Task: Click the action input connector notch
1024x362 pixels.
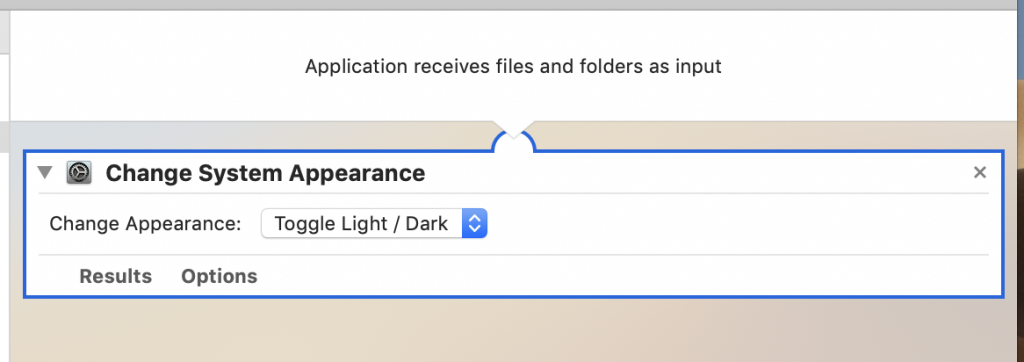Action: pyautogui.click(x=514, y=140)
